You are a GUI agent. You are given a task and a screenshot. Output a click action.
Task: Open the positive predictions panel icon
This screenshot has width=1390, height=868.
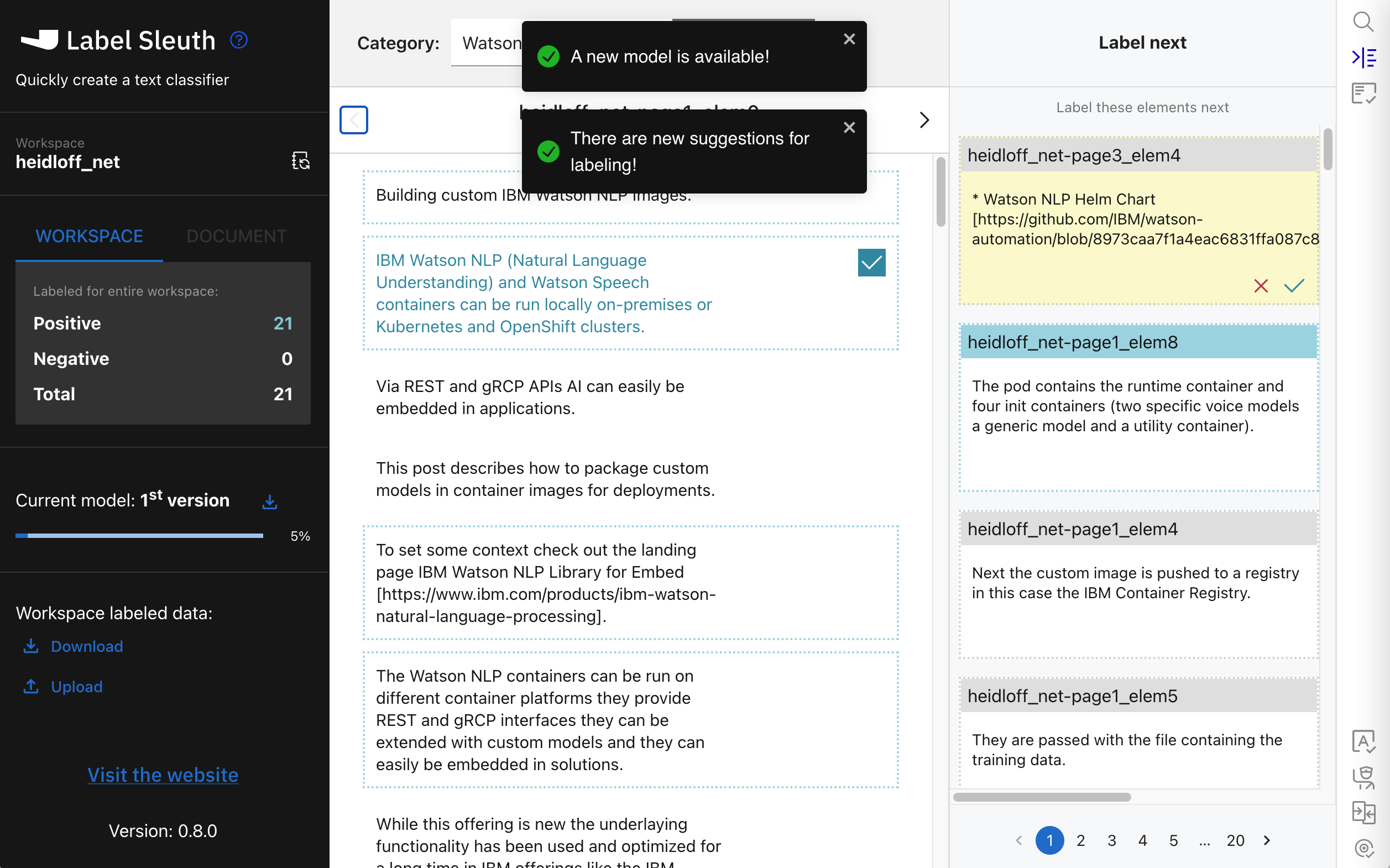[1363, 93]
